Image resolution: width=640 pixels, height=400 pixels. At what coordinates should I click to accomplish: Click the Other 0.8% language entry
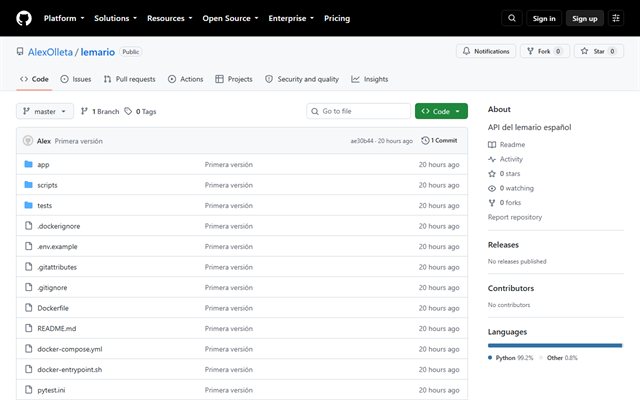pos(559,358)
